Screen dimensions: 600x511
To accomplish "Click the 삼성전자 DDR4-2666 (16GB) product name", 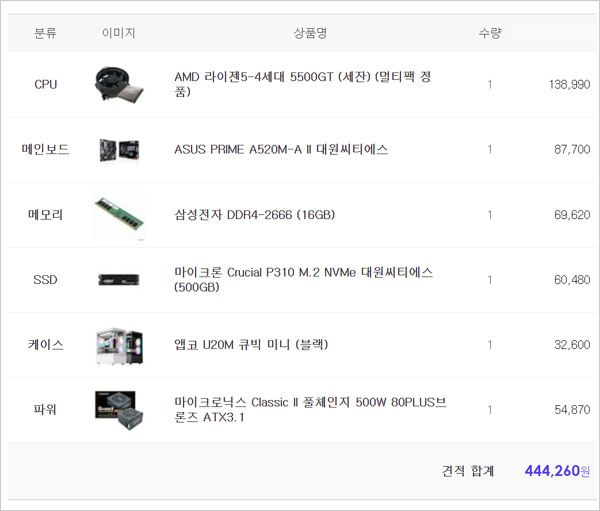I will tap(254, 215).
